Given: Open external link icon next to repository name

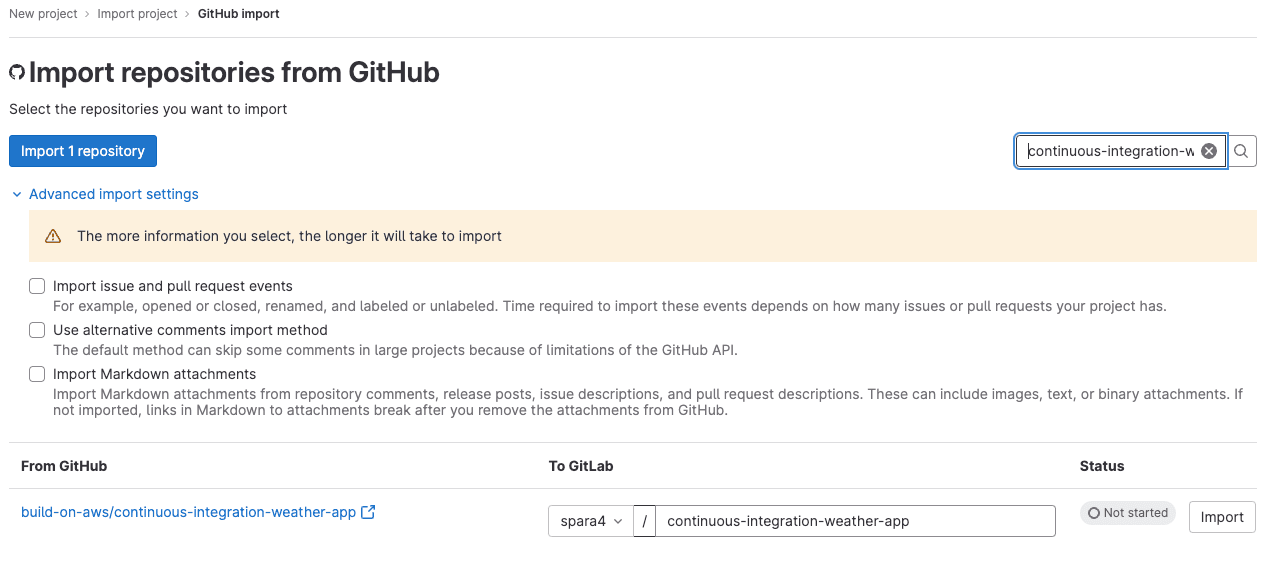Looking at the screenshot, I should click(368, 512).
